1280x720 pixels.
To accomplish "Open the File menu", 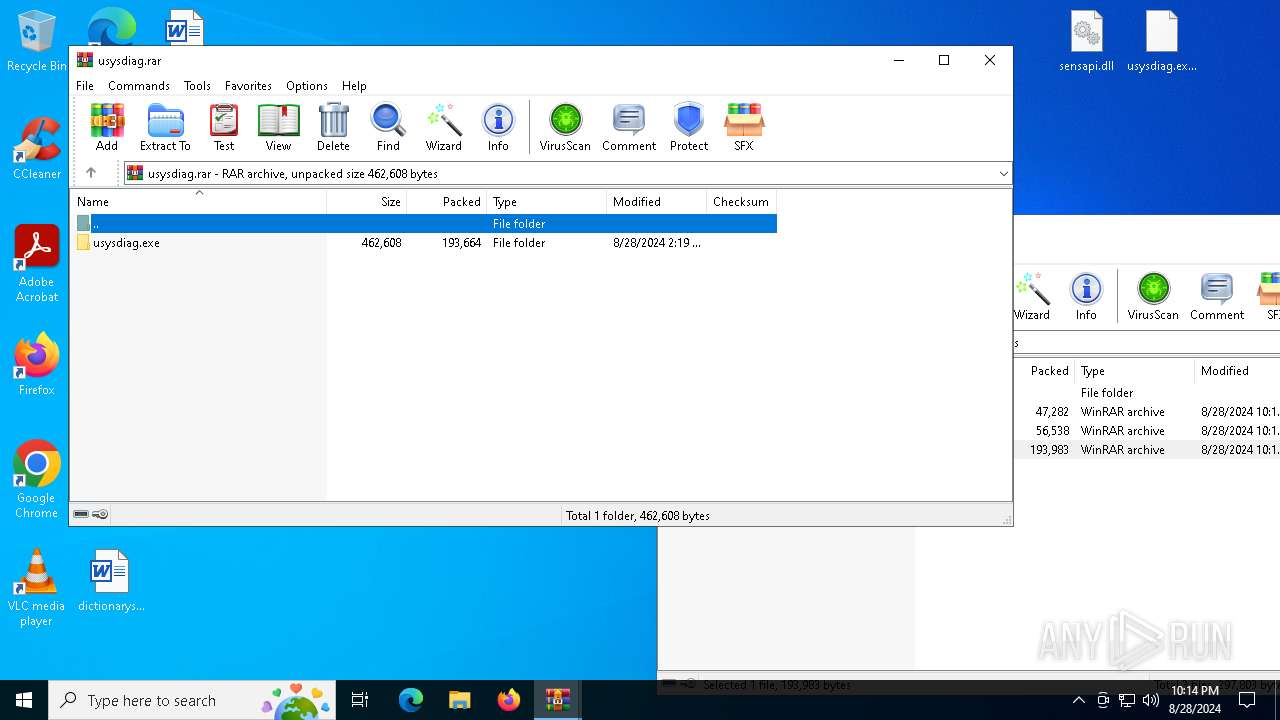I will click(x=85, y=86).
